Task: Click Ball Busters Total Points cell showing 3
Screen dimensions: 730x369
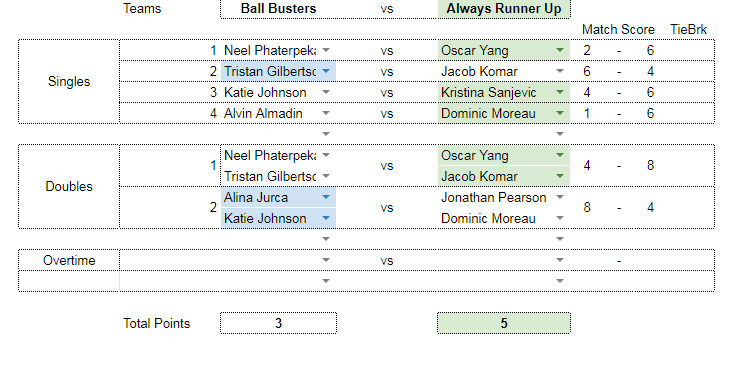Action: pos(278,323)
